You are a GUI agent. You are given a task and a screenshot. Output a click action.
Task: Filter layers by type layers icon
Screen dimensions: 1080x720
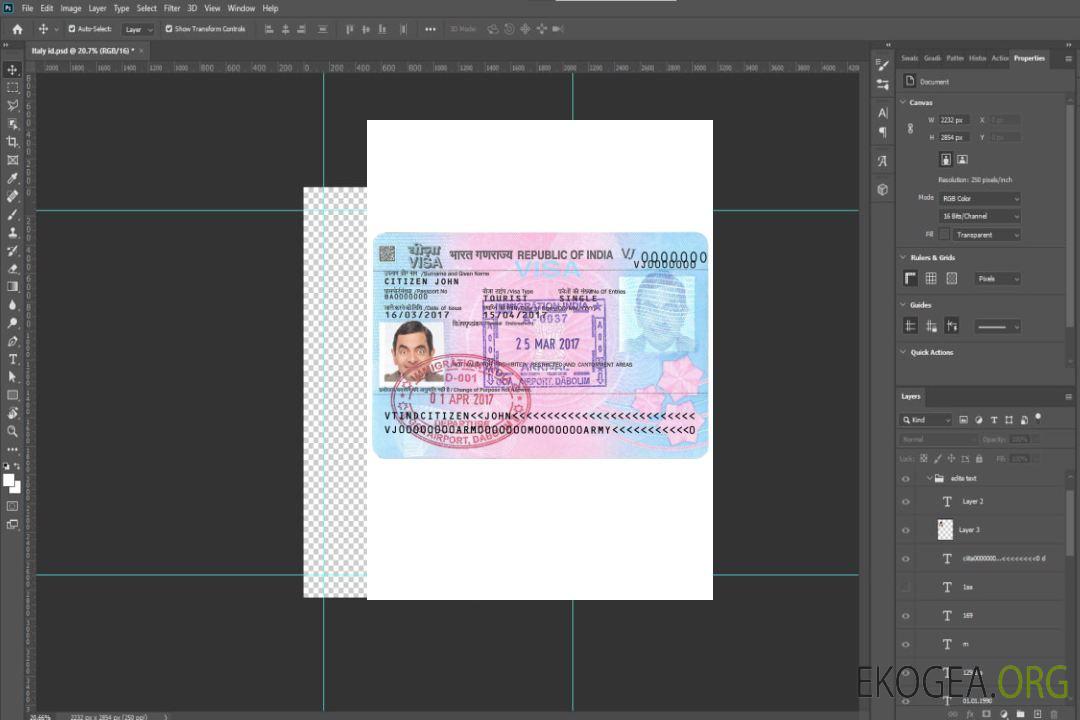[994, 420]
